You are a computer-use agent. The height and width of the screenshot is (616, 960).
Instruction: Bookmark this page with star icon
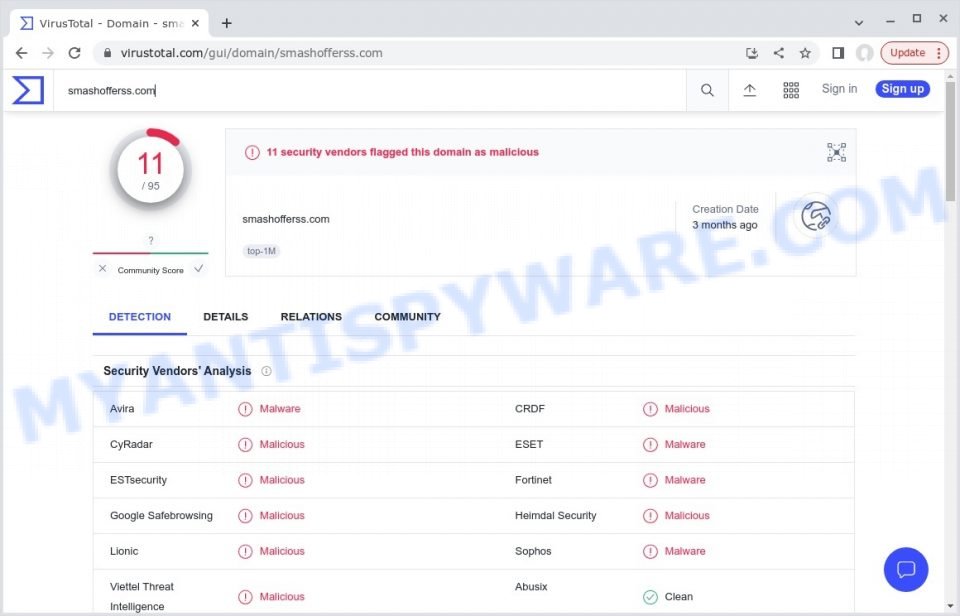pyautogui.click(x=805, y=53)
